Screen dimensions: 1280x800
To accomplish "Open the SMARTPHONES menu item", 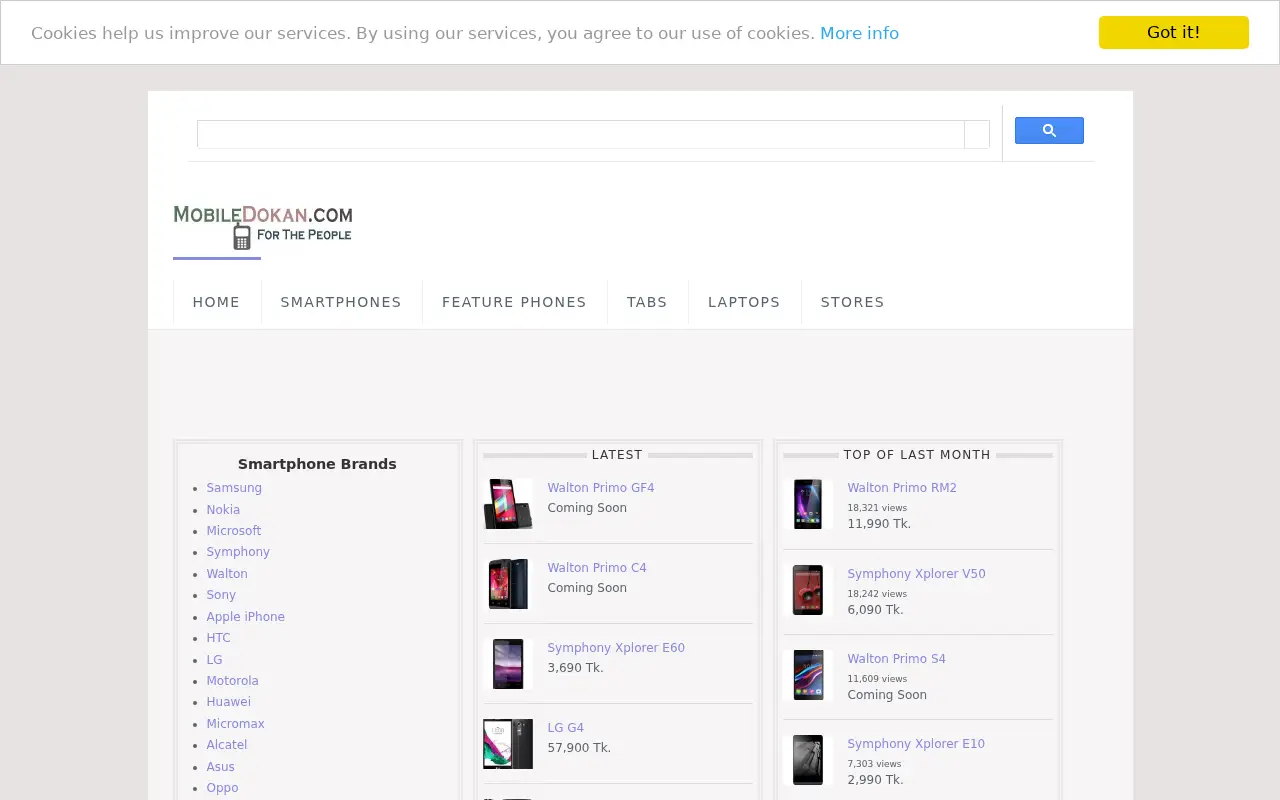I will point(341,302).
